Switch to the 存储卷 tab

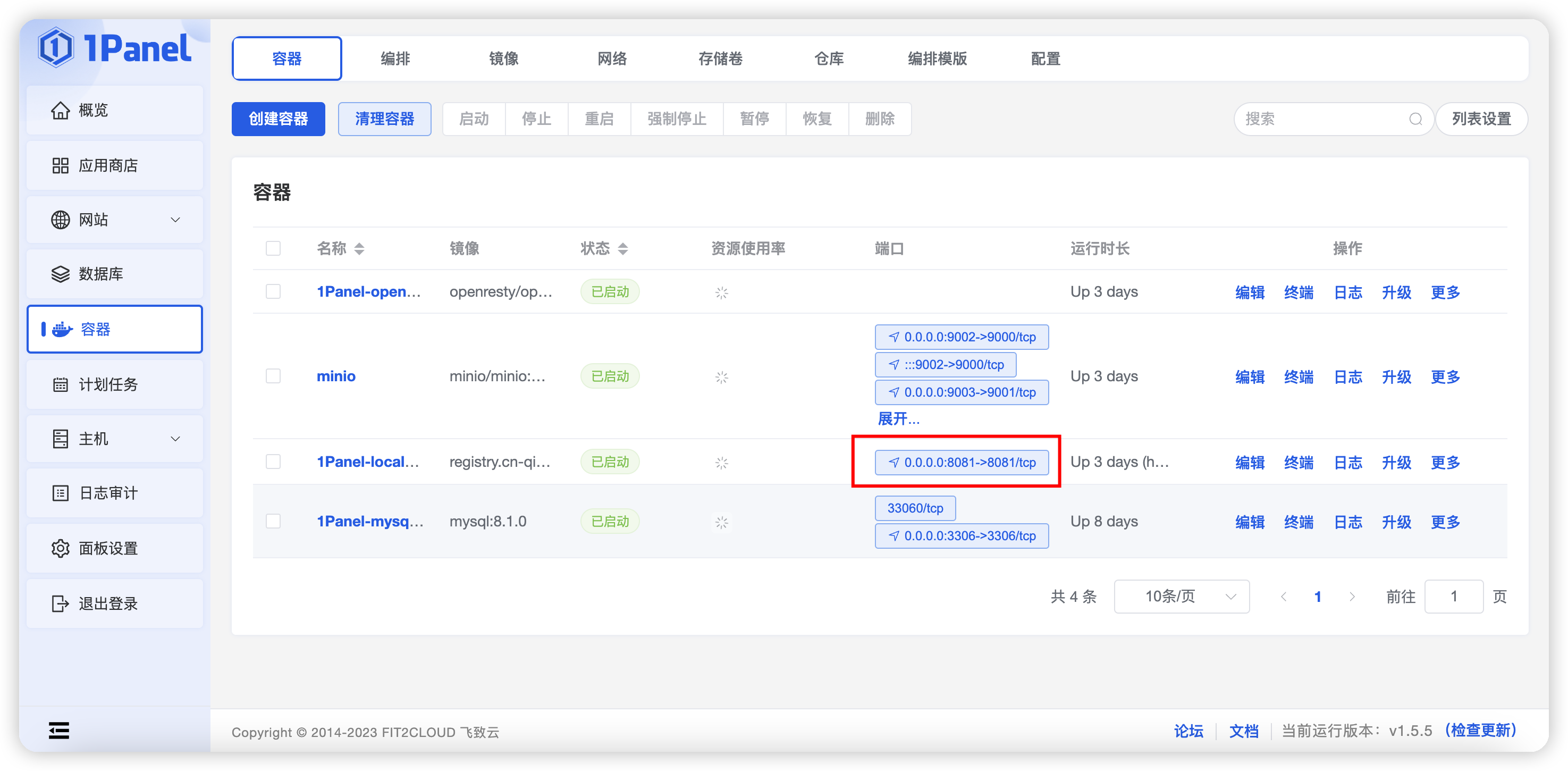tap(721, 58)
